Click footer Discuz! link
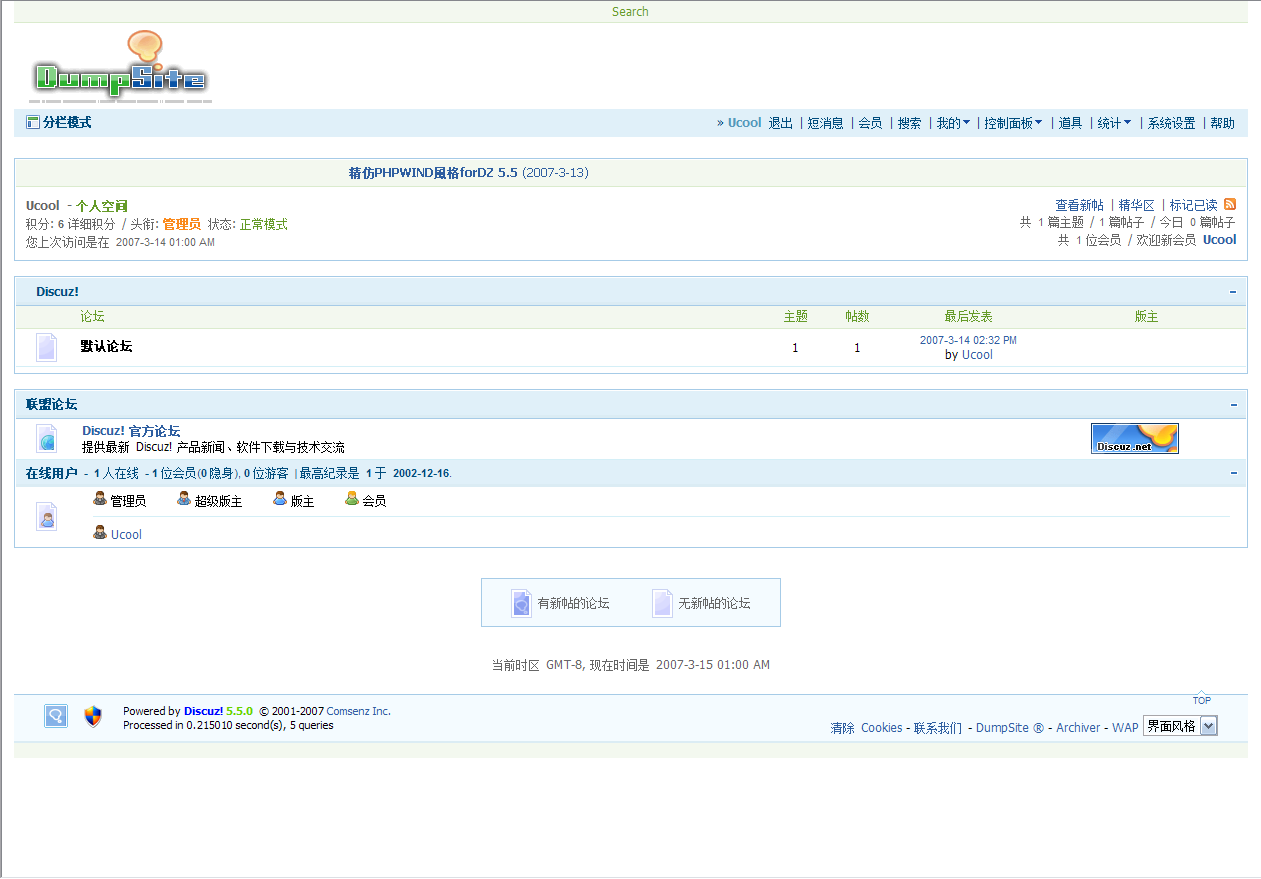 [x=203, y=711]
